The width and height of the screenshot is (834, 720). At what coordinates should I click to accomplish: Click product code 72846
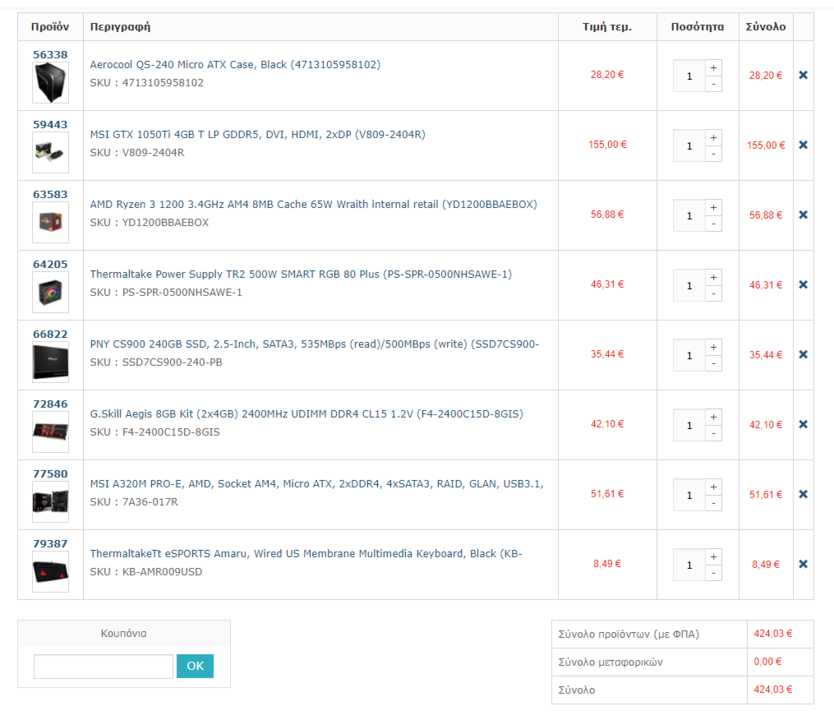[51, 404]
